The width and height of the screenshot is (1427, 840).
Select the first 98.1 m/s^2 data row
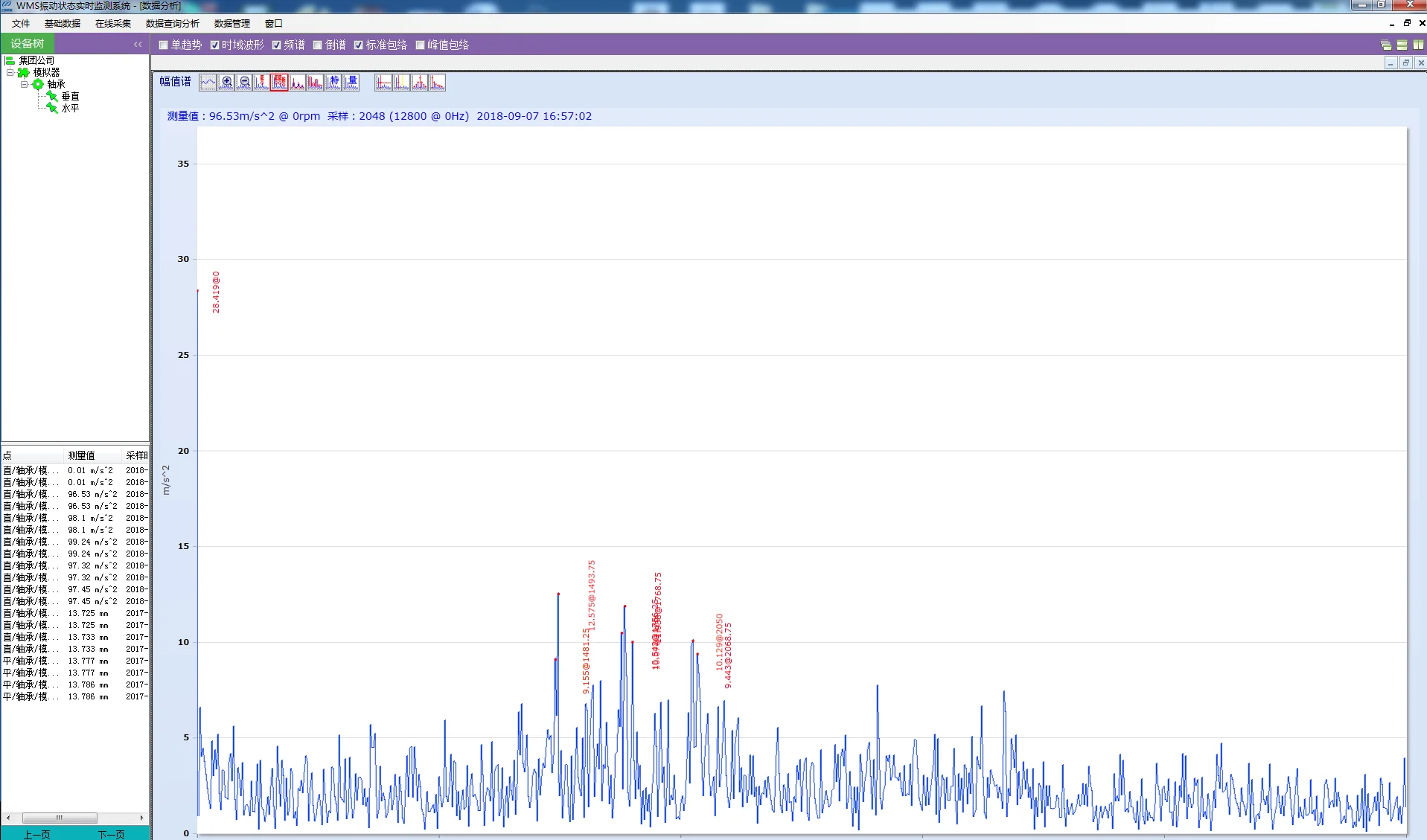[74, 519]
